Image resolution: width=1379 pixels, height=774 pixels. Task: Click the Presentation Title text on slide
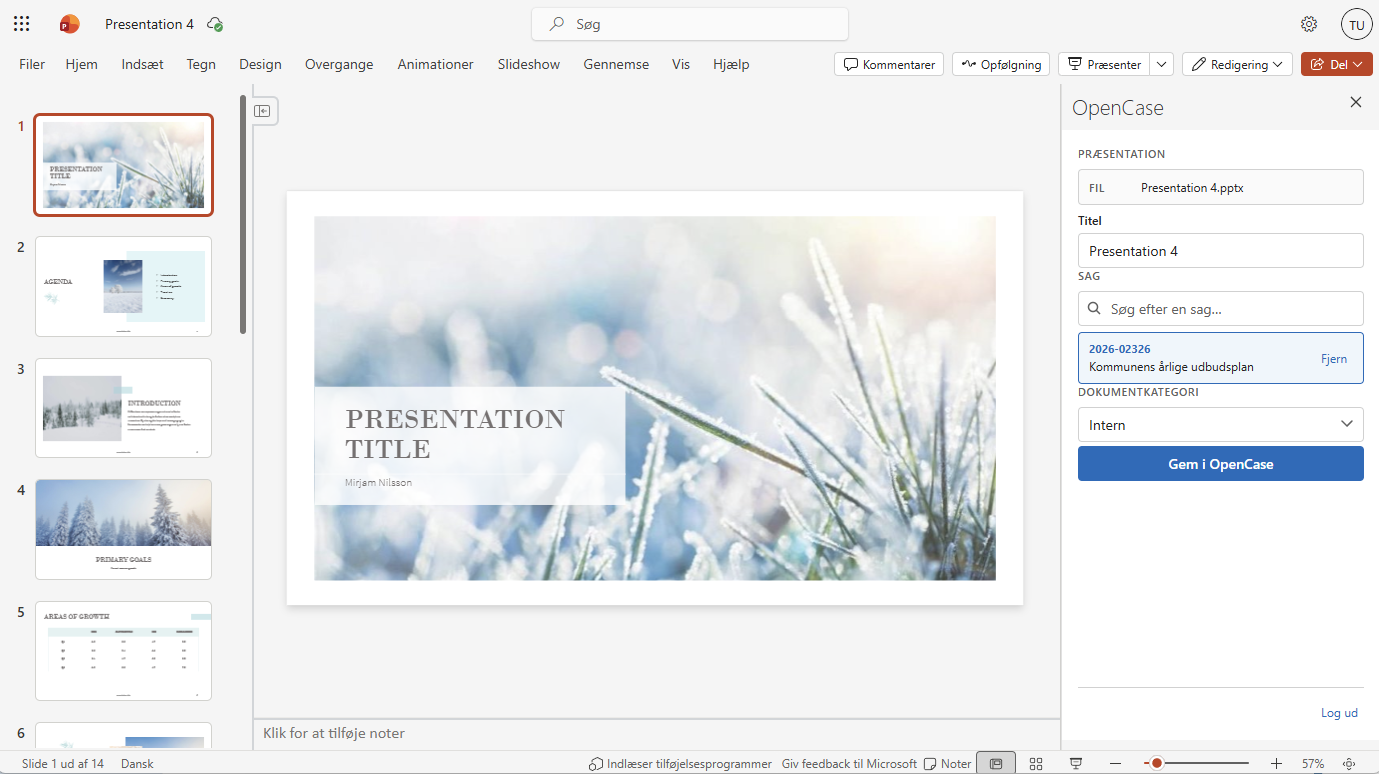(455, 433)
